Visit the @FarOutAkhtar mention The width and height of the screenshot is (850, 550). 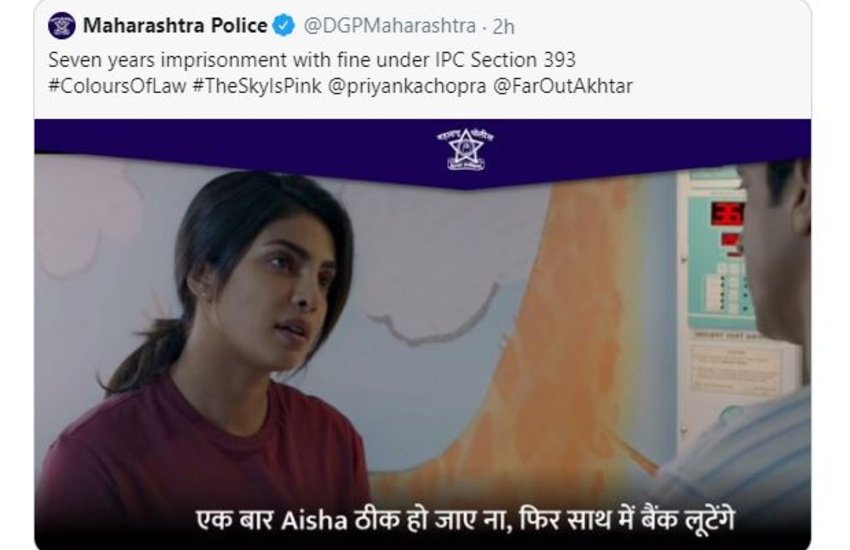(x=563, y=86)
